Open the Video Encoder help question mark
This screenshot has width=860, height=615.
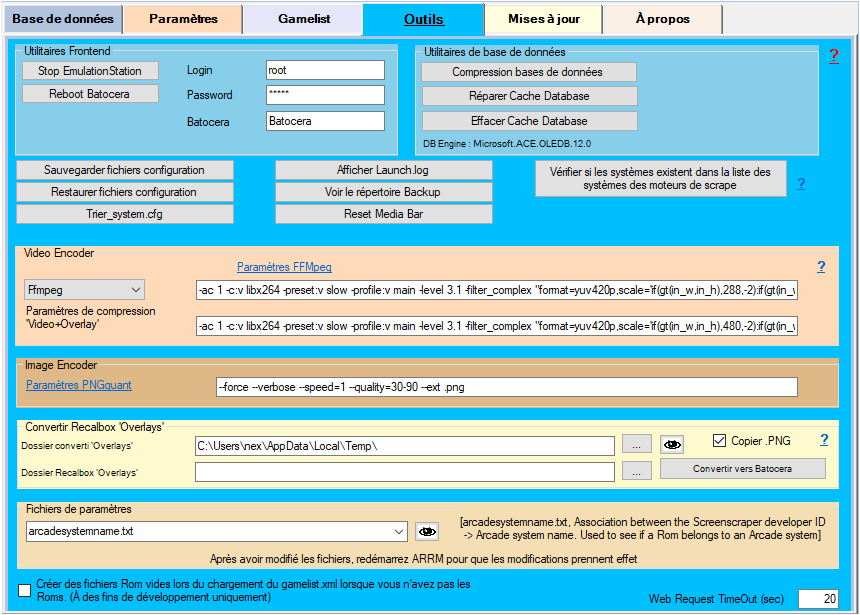[x=821, y=267]
